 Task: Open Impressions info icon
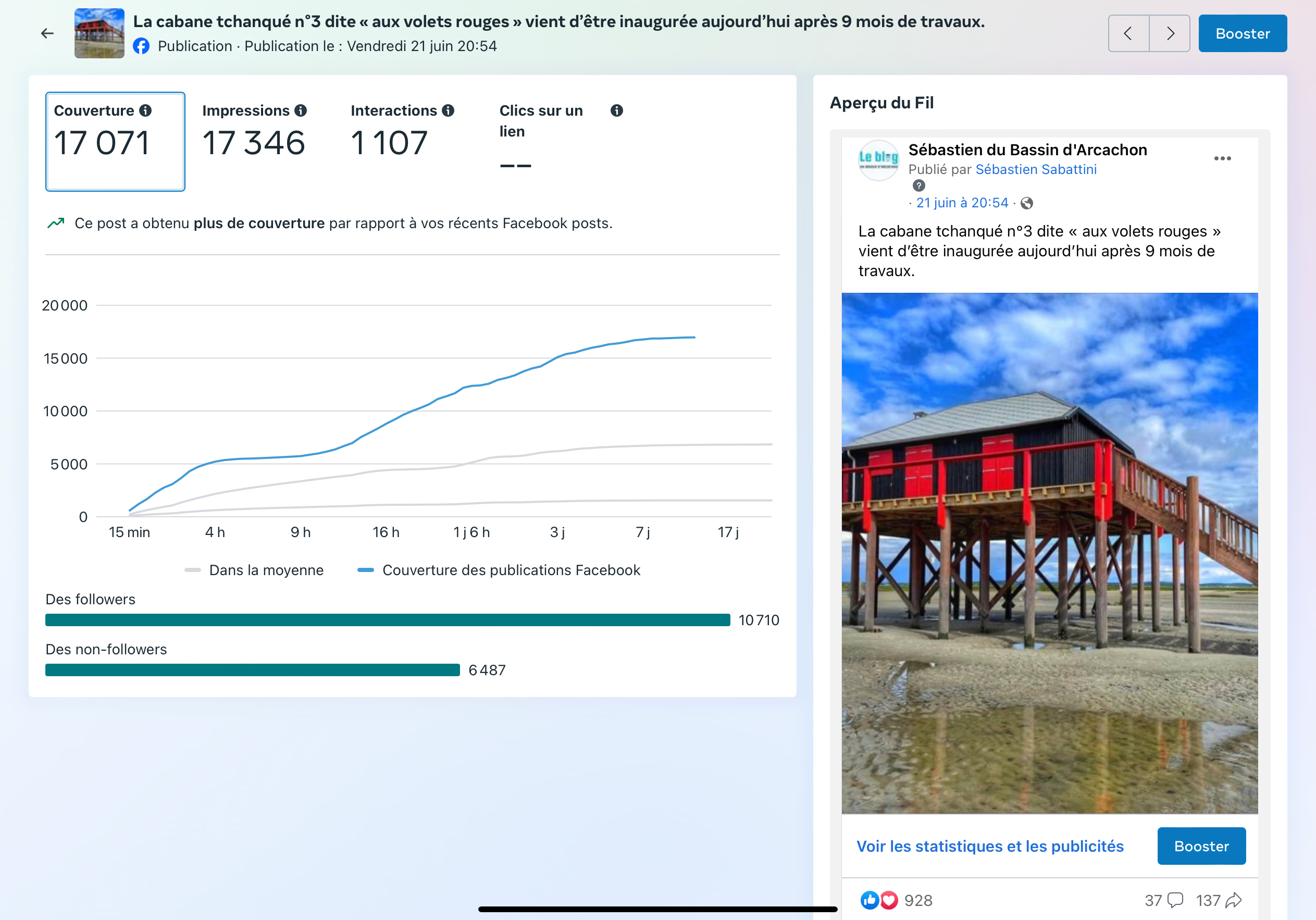click(x=301, y=110)
